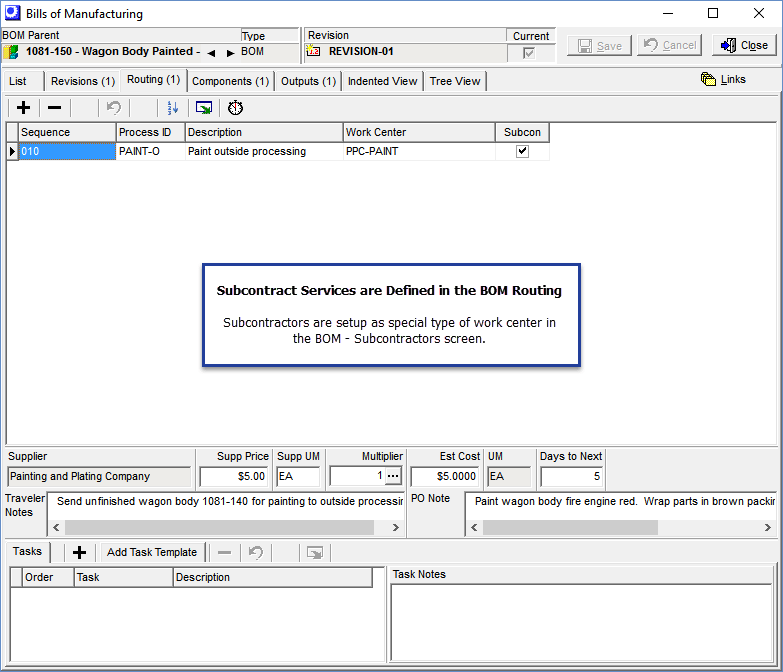Toggle the Subcon checkbox for sequence 010
Image resolution: width=783 pixels, height=672 pixels.
[x=522, y=151]
